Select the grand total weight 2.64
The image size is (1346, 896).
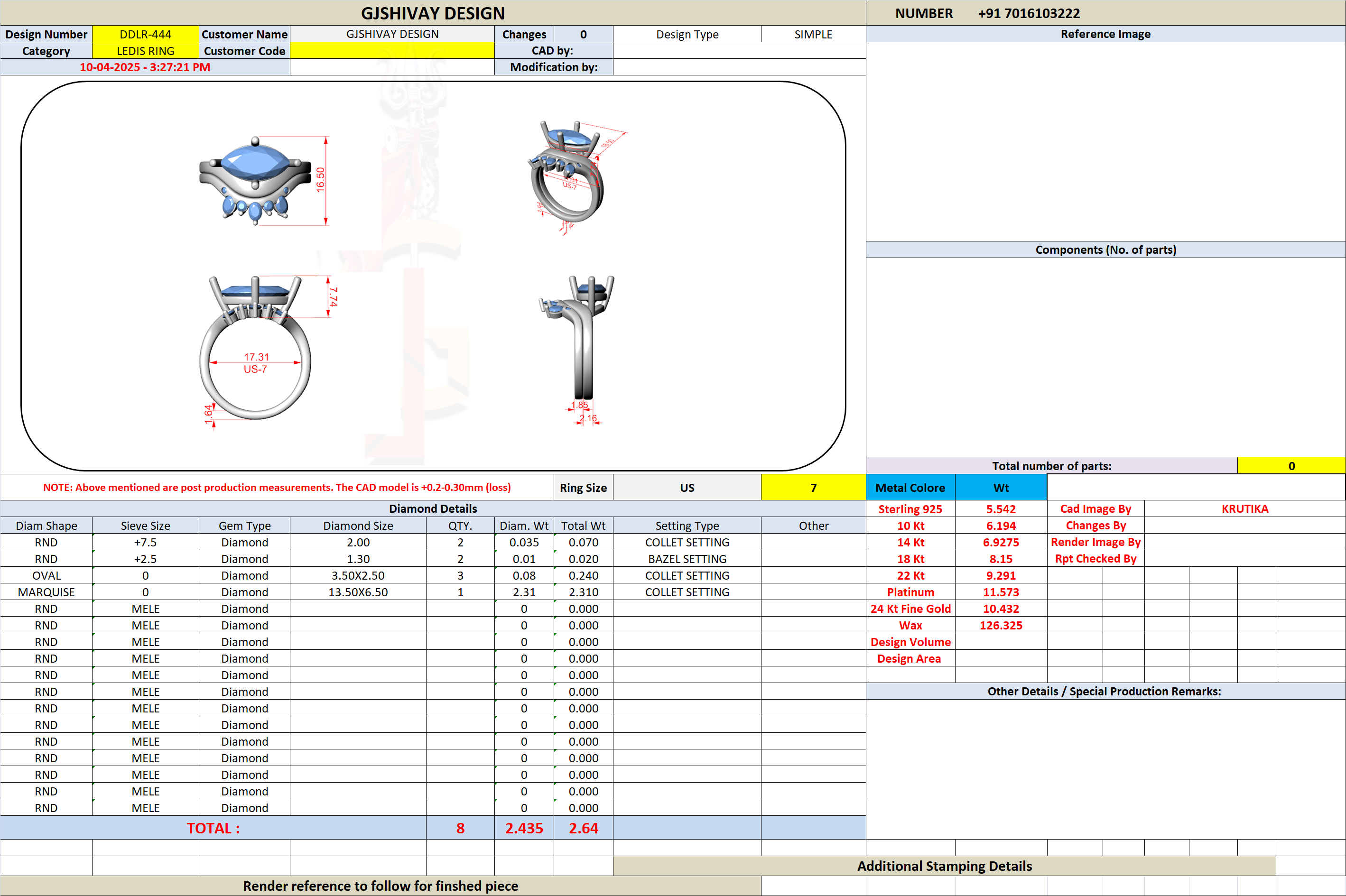coord(584,828)
